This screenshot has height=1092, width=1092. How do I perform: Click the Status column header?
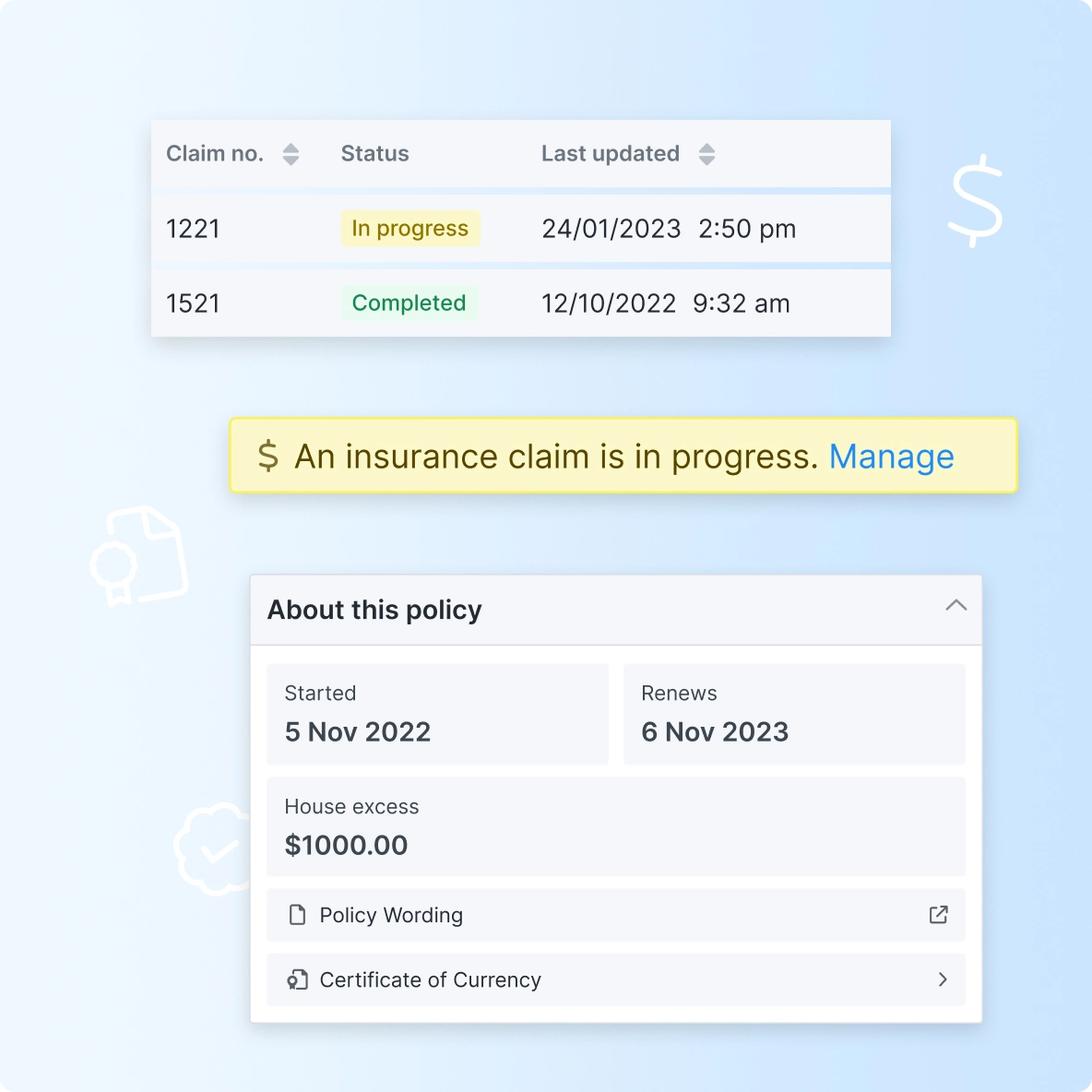click(x=374, y=154)
